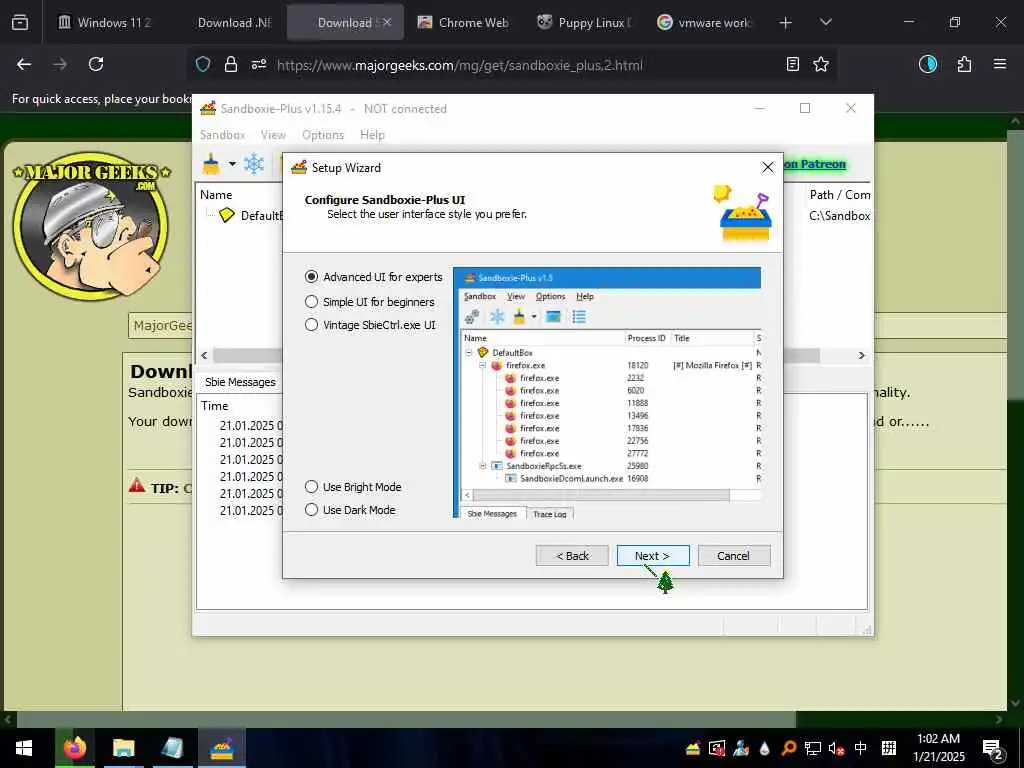
Task: Click the magnifier icon in the system tray
Action: (x=789, y=748)
